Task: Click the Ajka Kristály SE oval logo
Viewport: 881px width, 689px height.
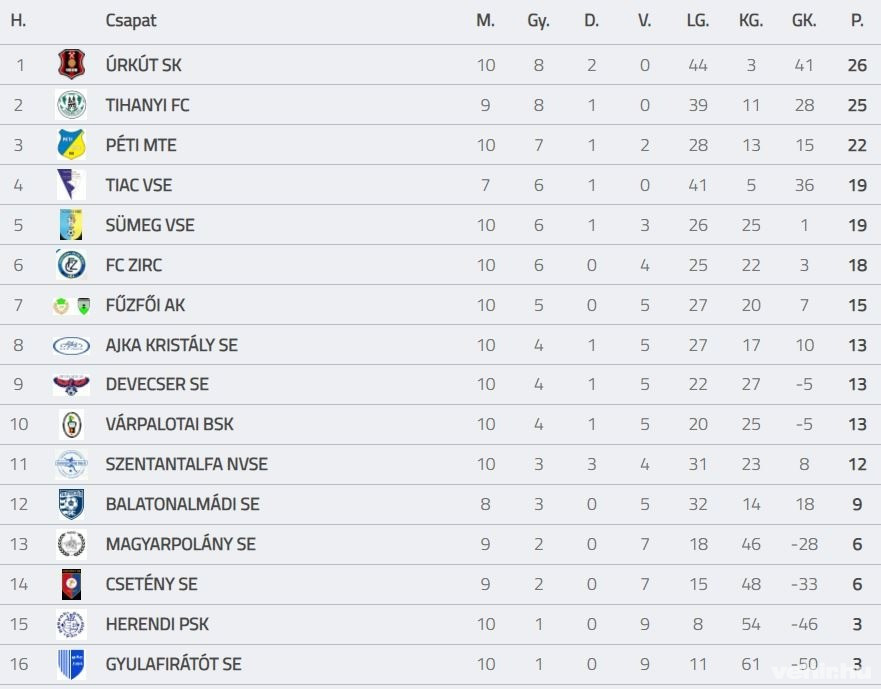Action: click(71, 345)
